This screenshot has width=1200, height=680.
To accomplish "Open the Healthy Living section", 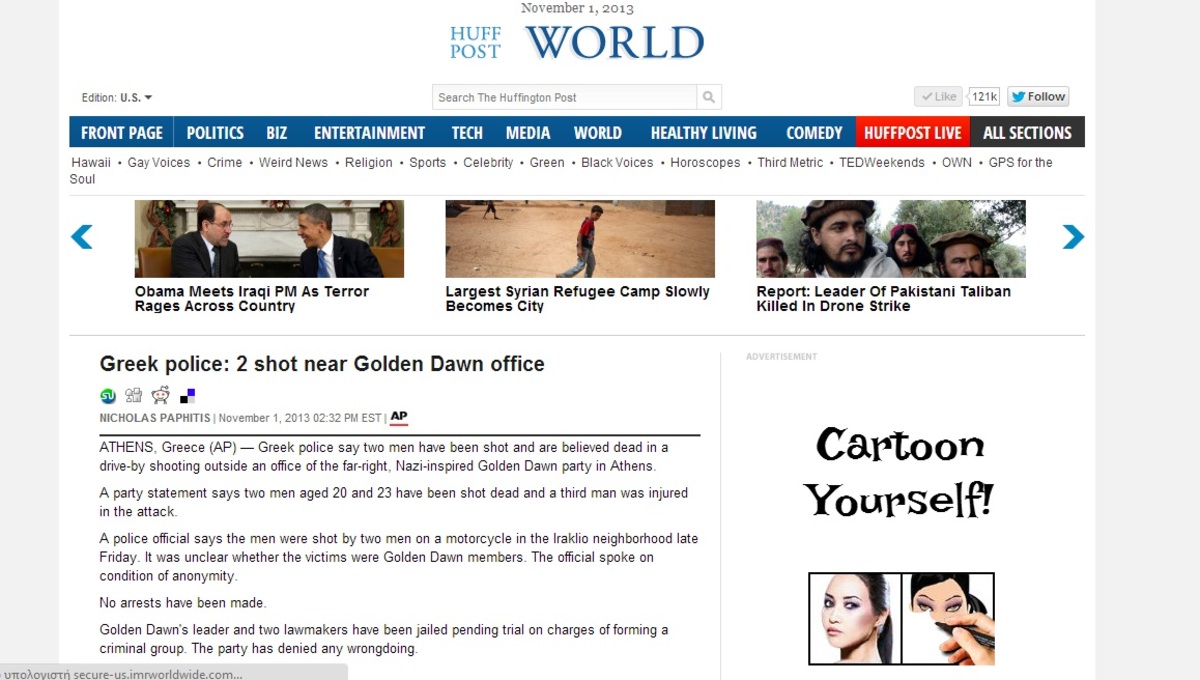I will pos(704,132).
